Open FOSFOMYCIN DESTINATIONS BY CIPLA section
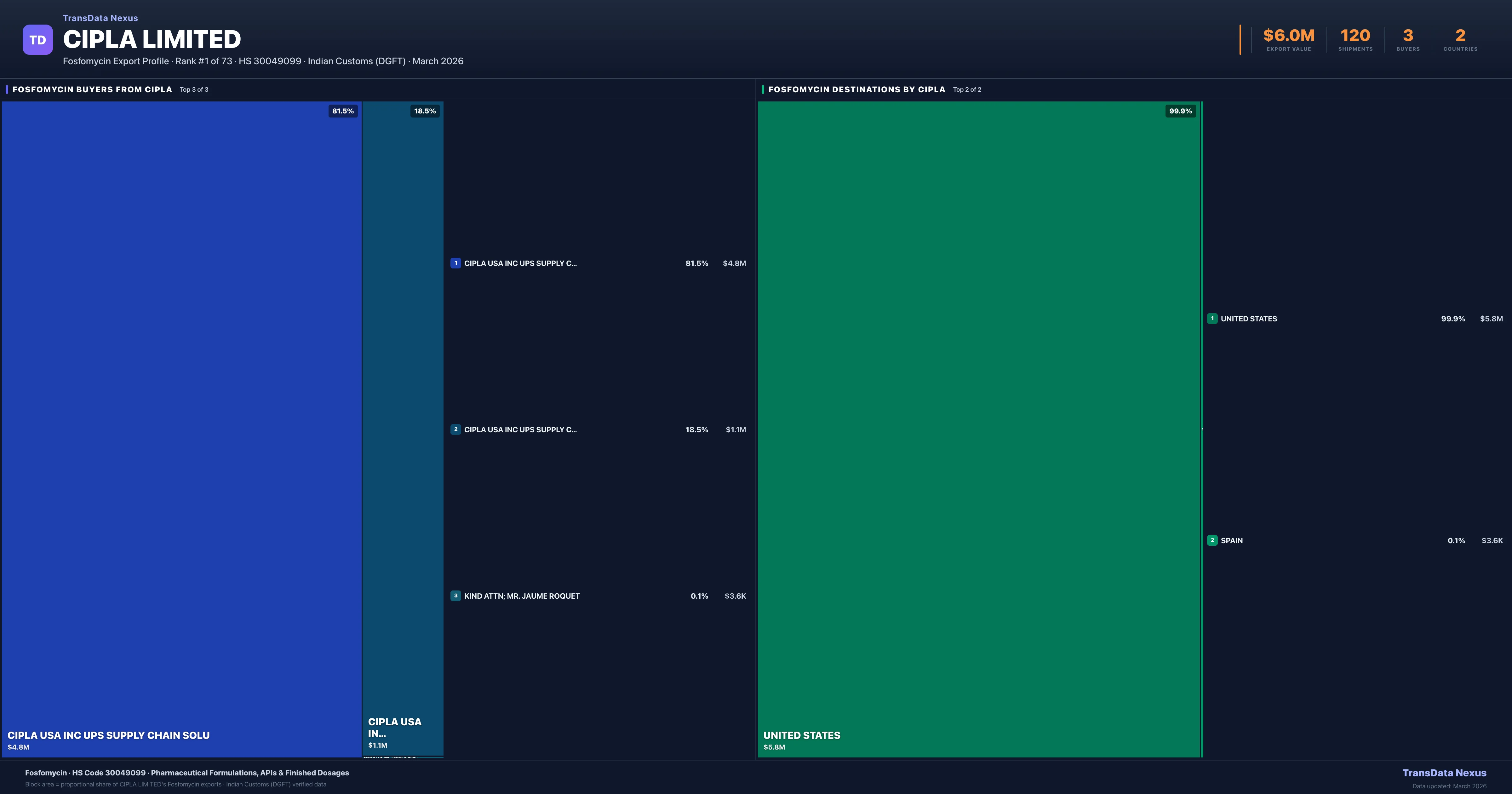Viewport: 1512px width, 794px height. [857, 89]
